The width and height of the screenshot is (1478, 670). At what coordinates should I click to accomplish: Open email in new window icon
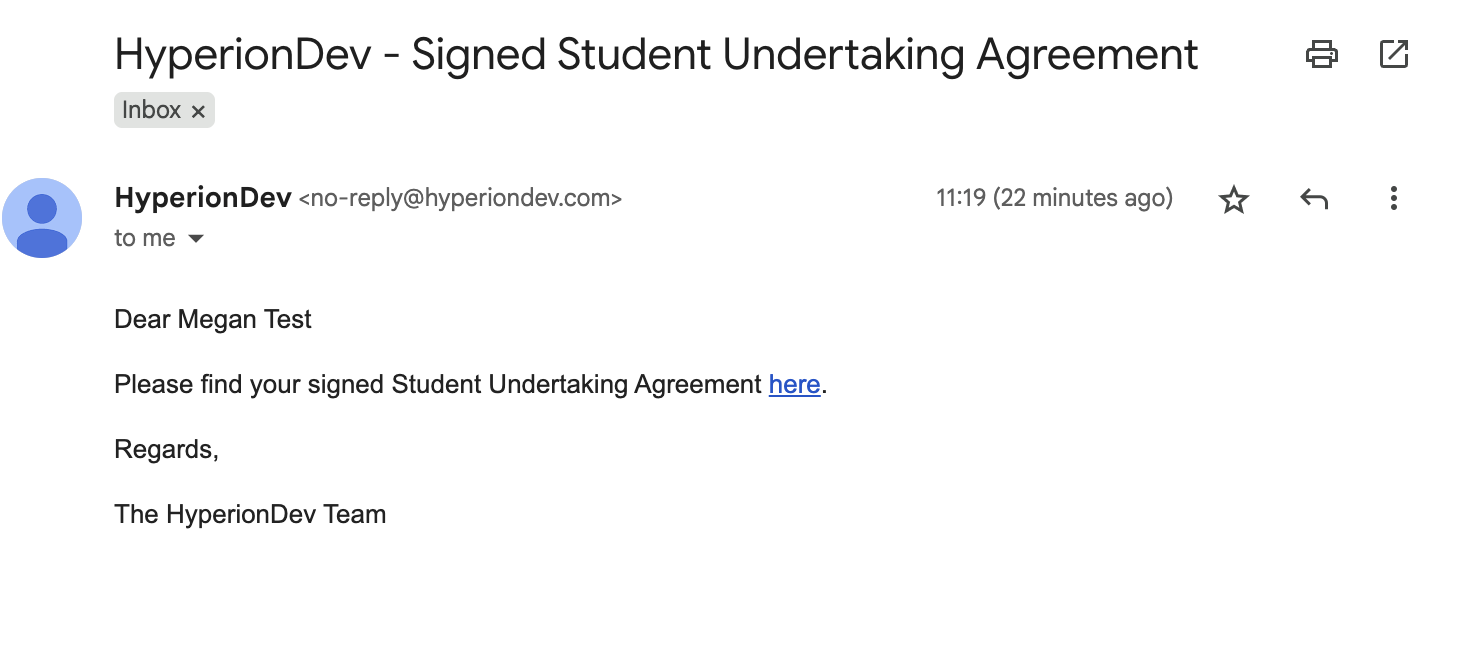point(1393,54)
